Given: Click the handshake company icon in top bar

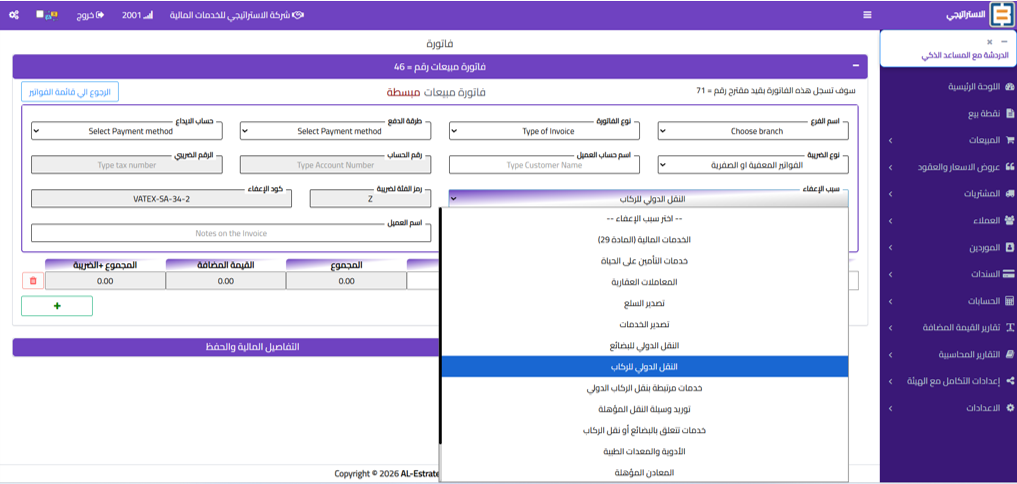Looking at the screenshot, I should [298, 14].
